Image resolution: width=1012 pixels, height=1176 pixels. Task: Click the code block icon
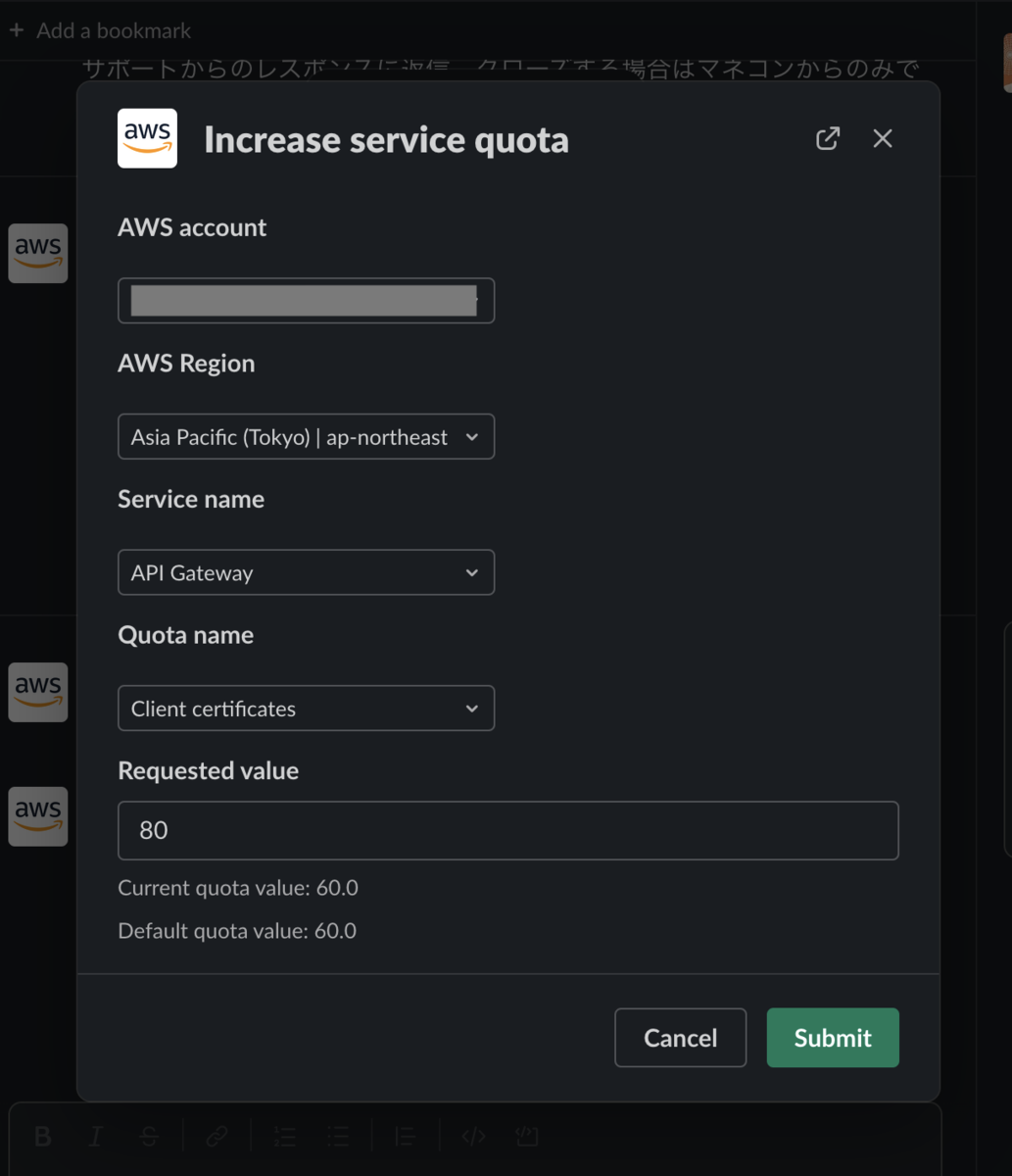527,1136
